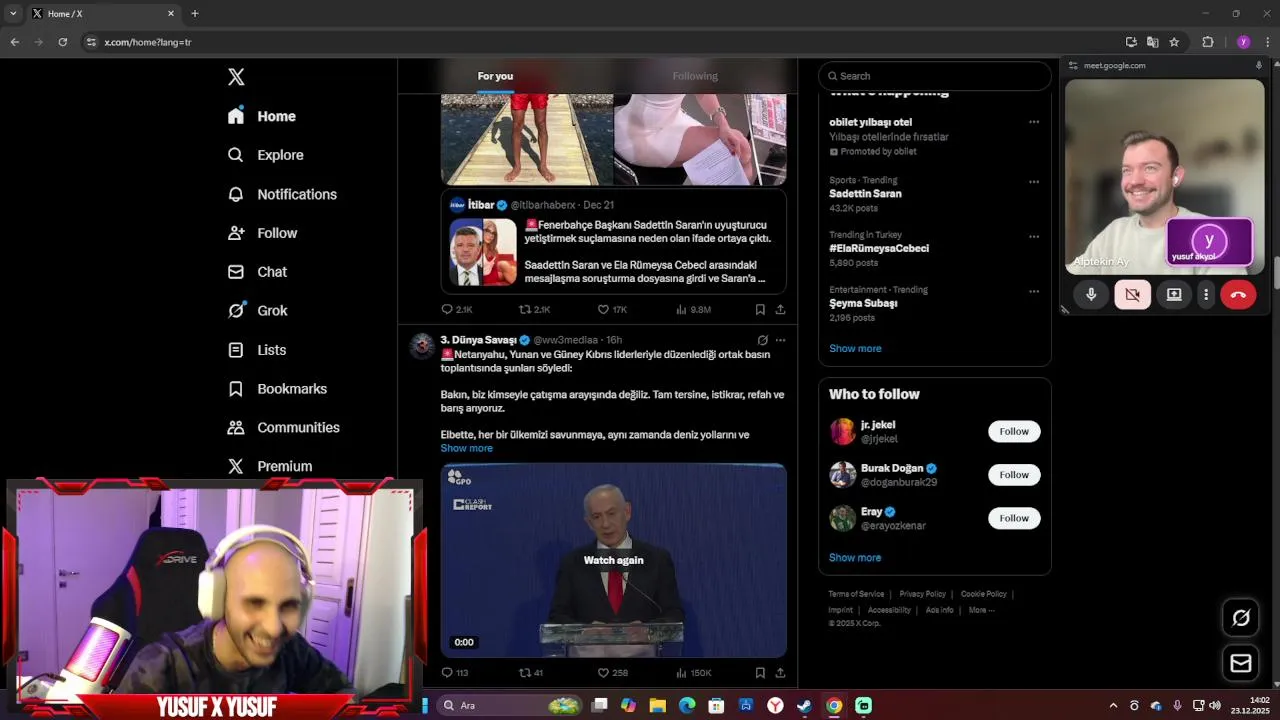Open Home from the X sidebar
The height and width of the screenshot is (720, 1280).
(x=262, y=116)
